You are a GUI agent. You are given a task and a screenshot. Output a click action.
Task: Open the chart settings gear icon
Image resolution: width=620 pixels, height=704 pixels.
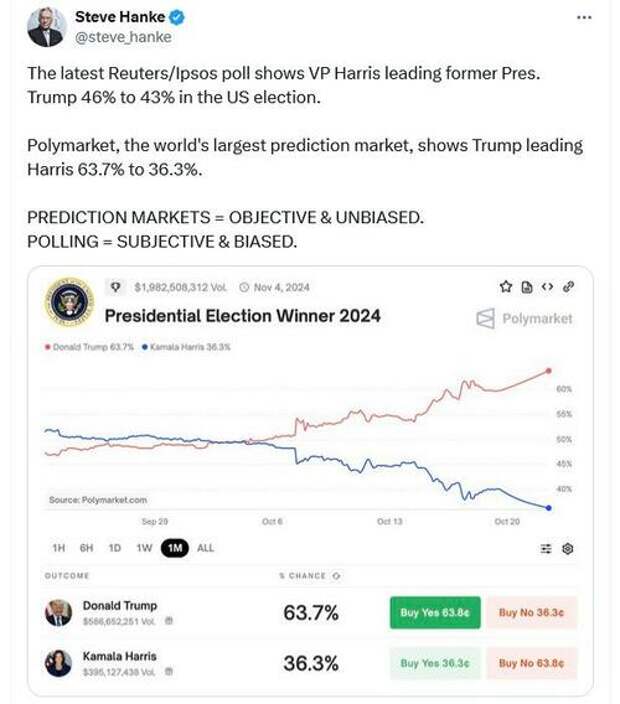click(x=568, y=548)
